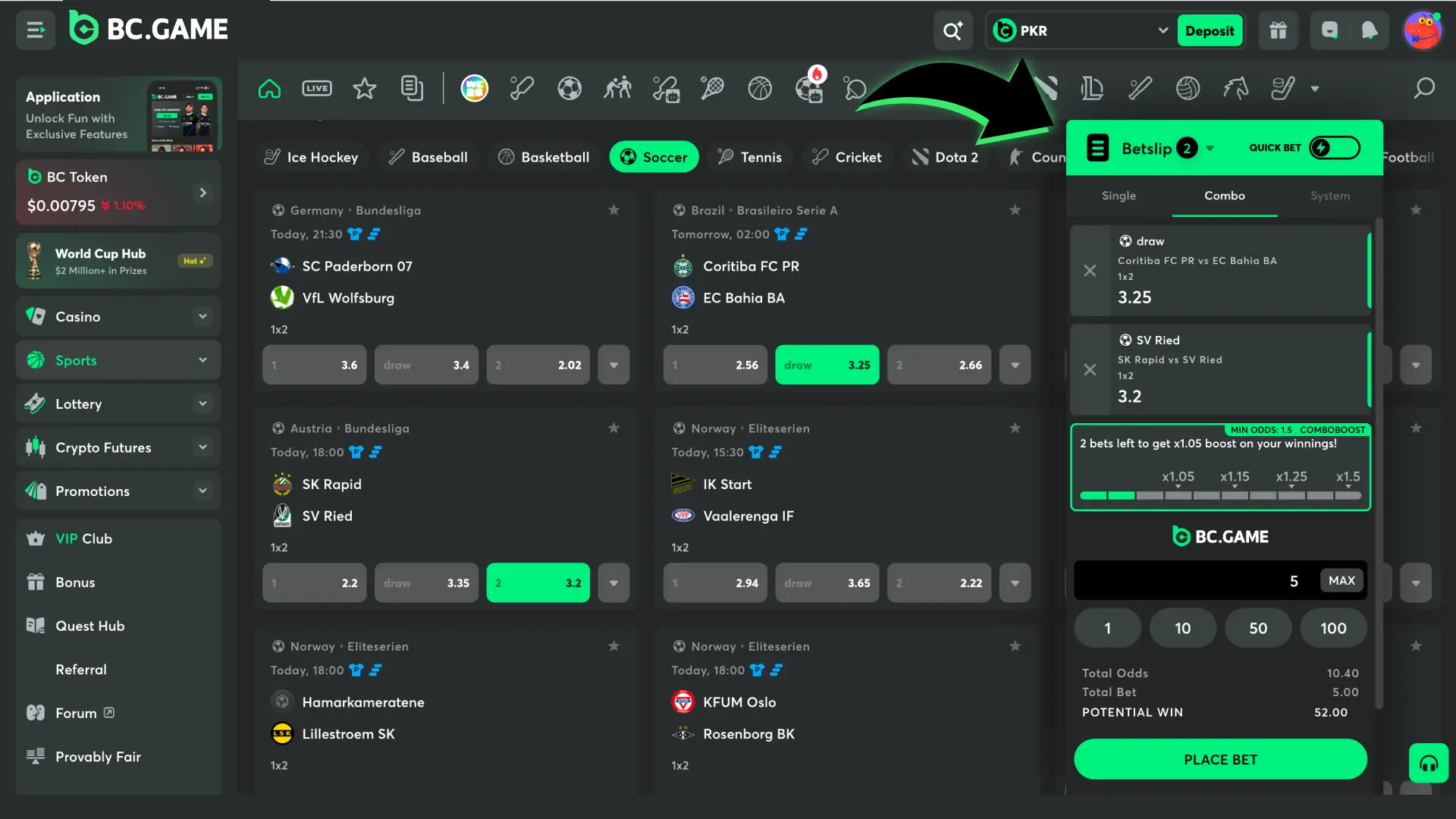The image size is (1456, 819).
Task: Select the basketball sport icon
Action: point(760,89)
